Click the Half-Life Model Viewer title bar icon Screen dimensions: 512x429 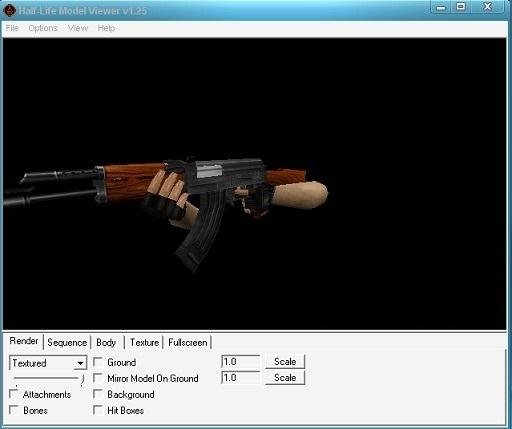(x=9, y=11)
